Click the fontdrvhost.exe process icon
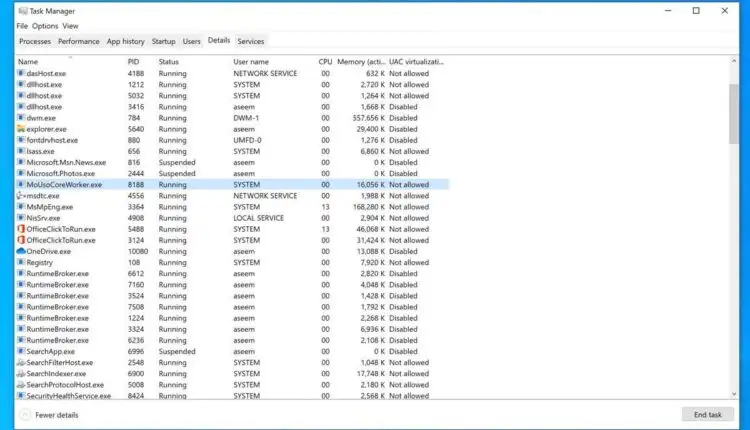This screenshot has height=430, width=750. [21, 140]
